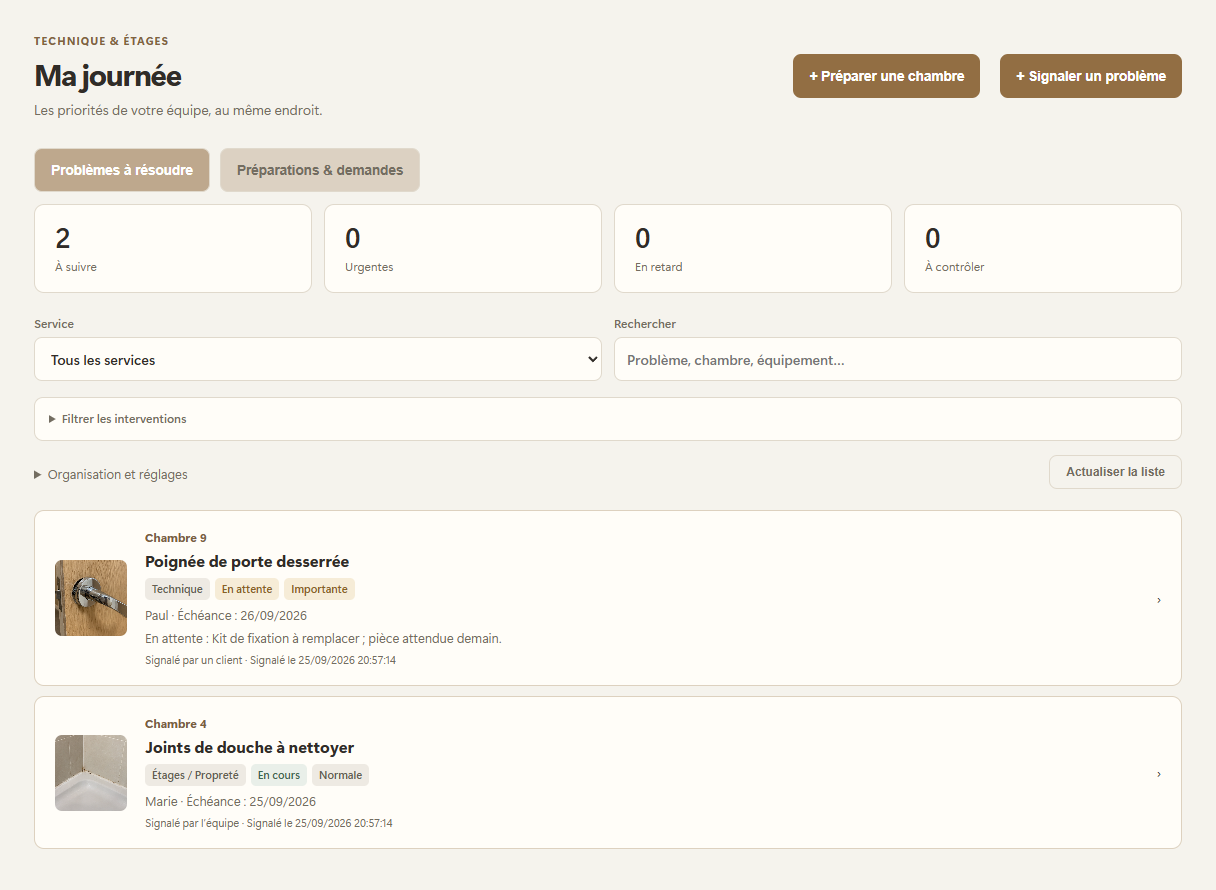Switch to Préparations & demandes tab
1216x890 pixels.
click(320, 170)
